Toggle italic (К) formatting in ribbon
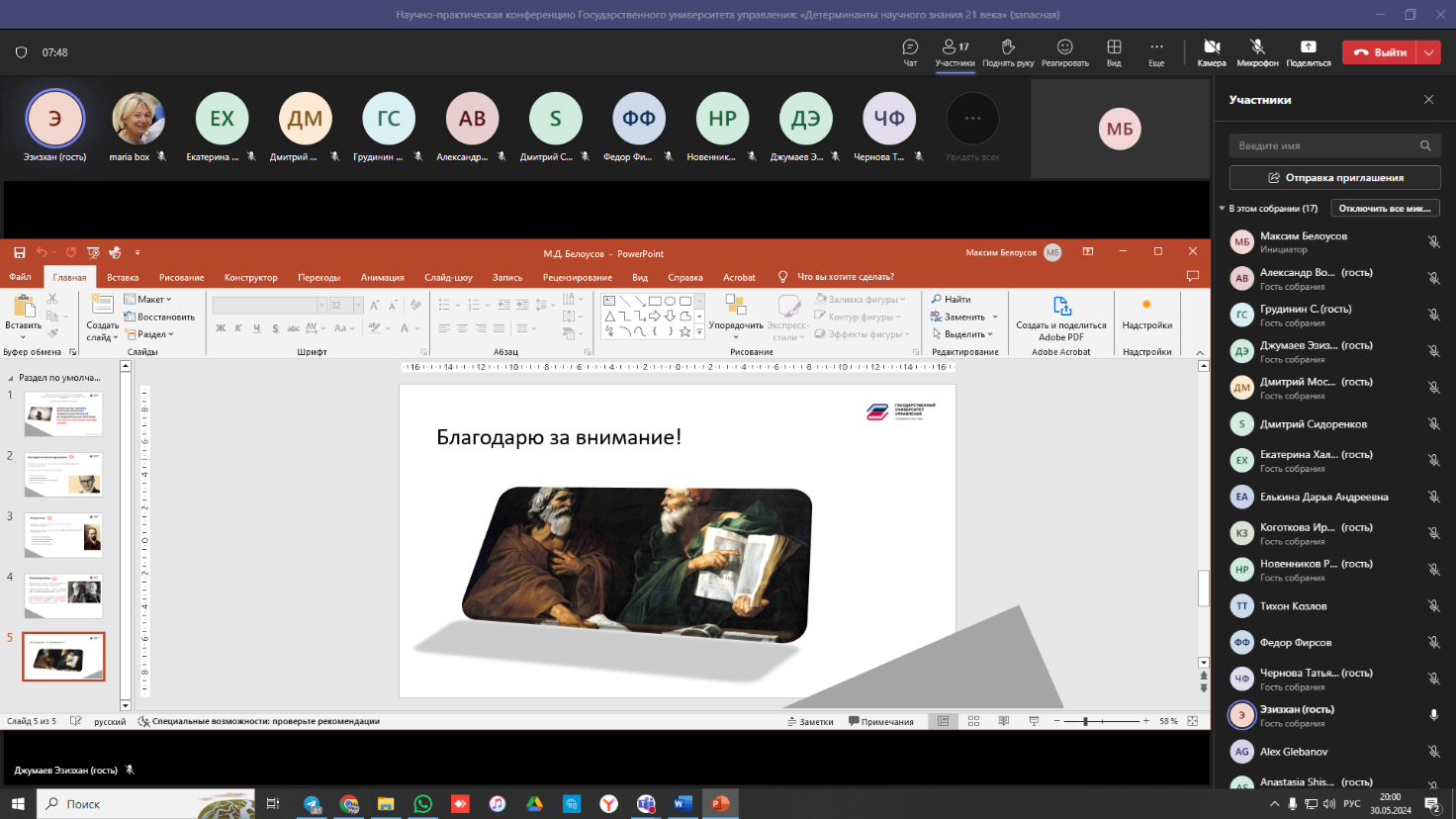 pos(238,328)
